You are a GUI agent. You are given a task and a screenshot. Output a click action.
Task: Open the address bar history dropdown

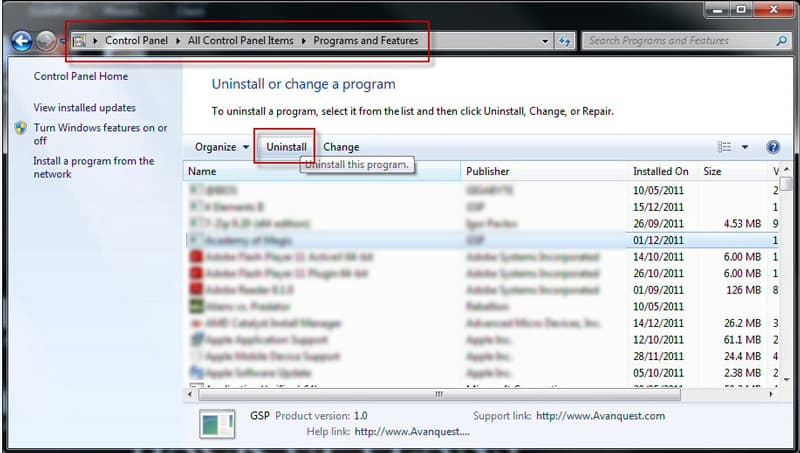[x=545, y=41]
